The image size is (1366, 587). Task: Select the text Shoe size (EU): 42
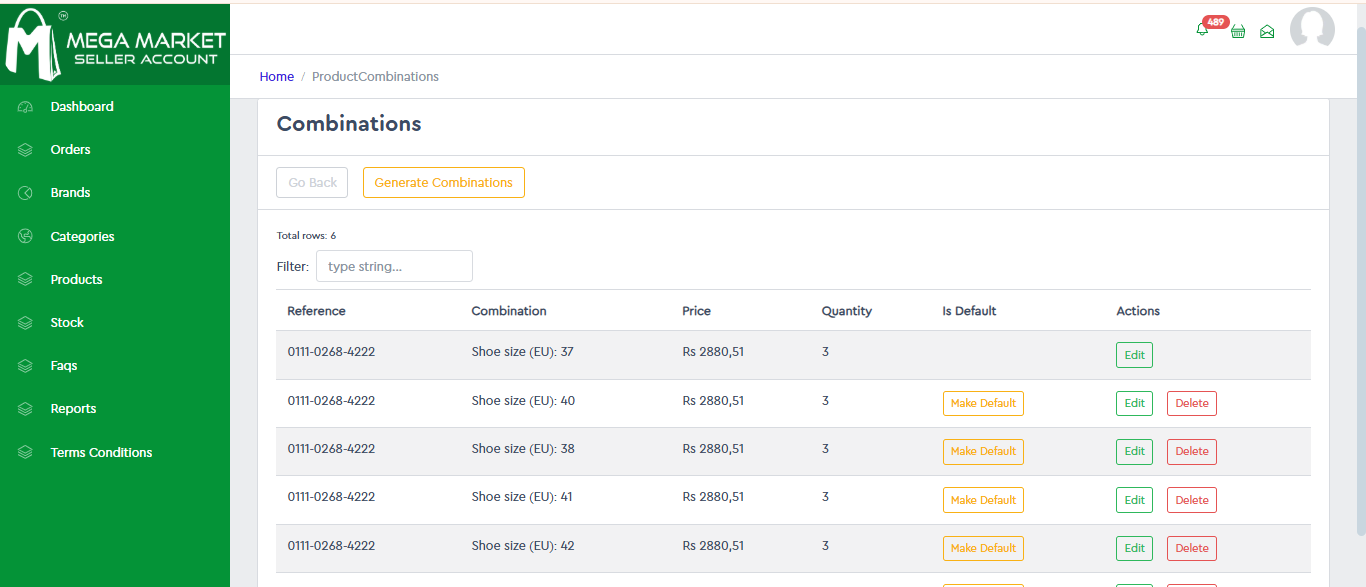pyautogui.click(x=523, y=546)
